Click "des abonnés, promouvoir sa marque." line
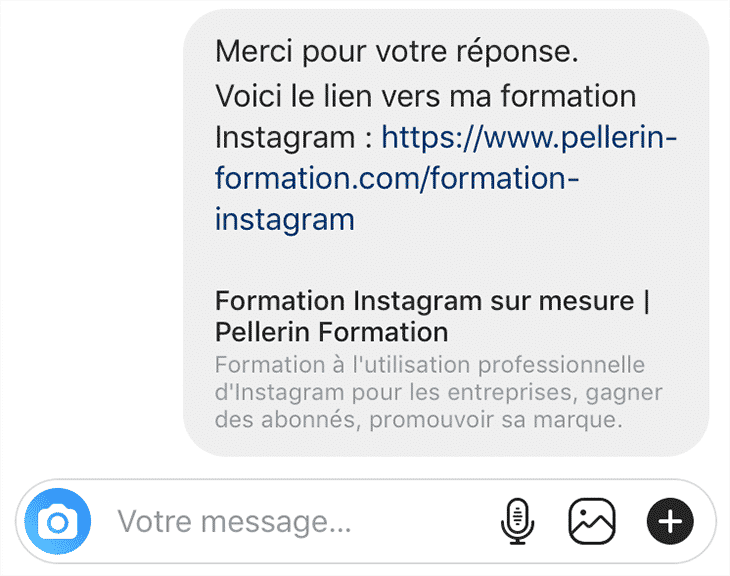This screenshot has height=576, width=730. tap(418, 420)
